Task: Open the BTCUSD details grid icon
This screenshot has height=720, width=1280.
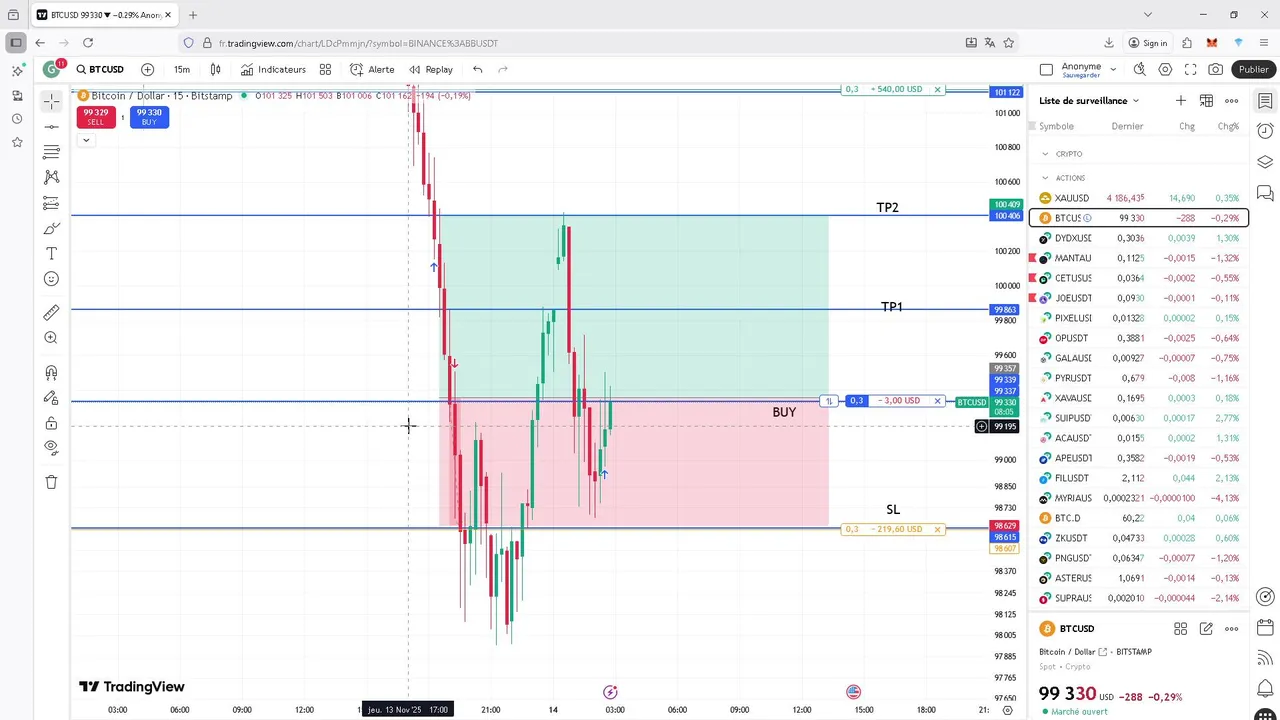Action: click(x=1181, y=629)
